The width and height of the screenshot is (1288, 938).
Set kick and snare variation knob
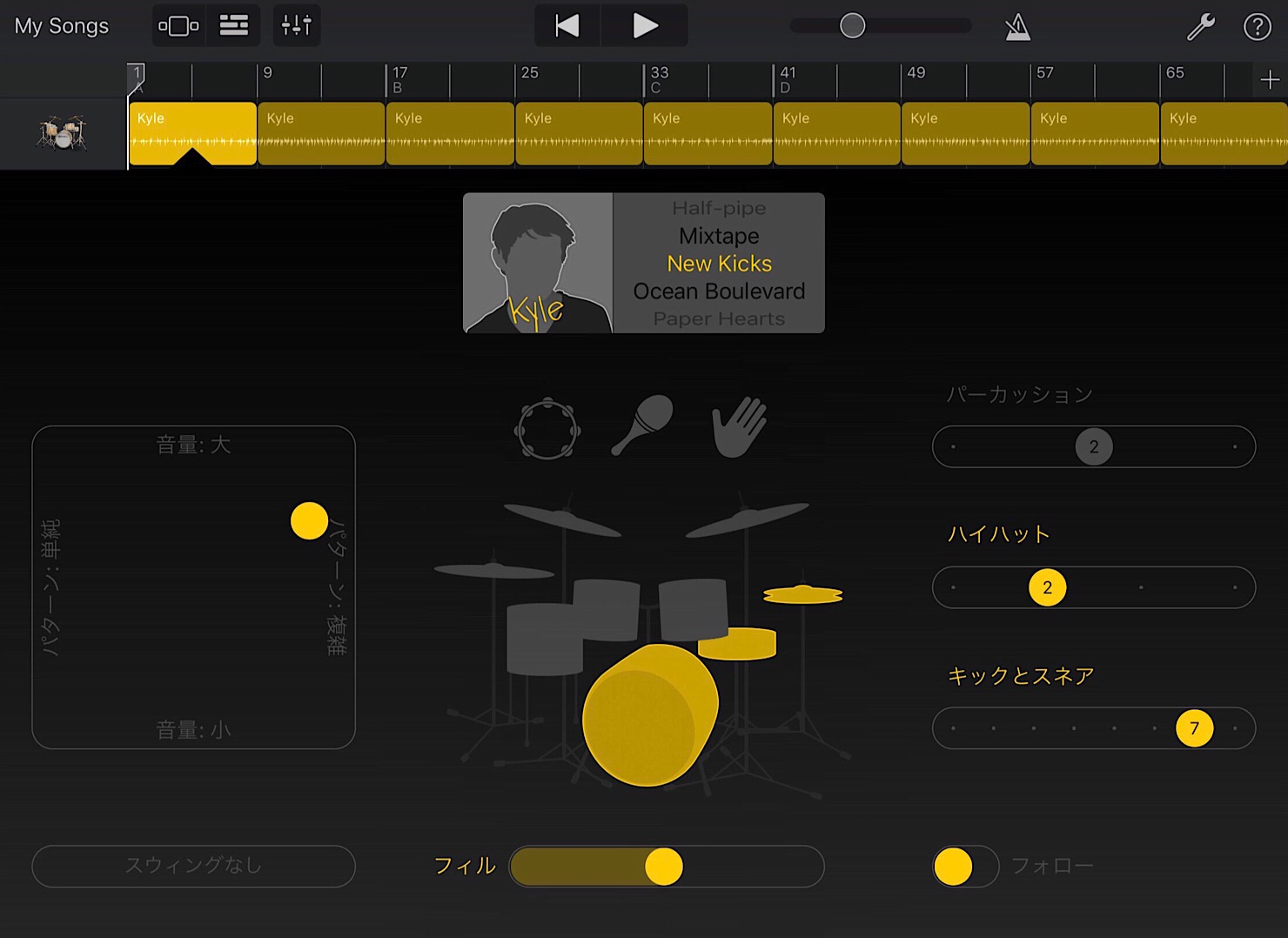(x=1194, y=728)
